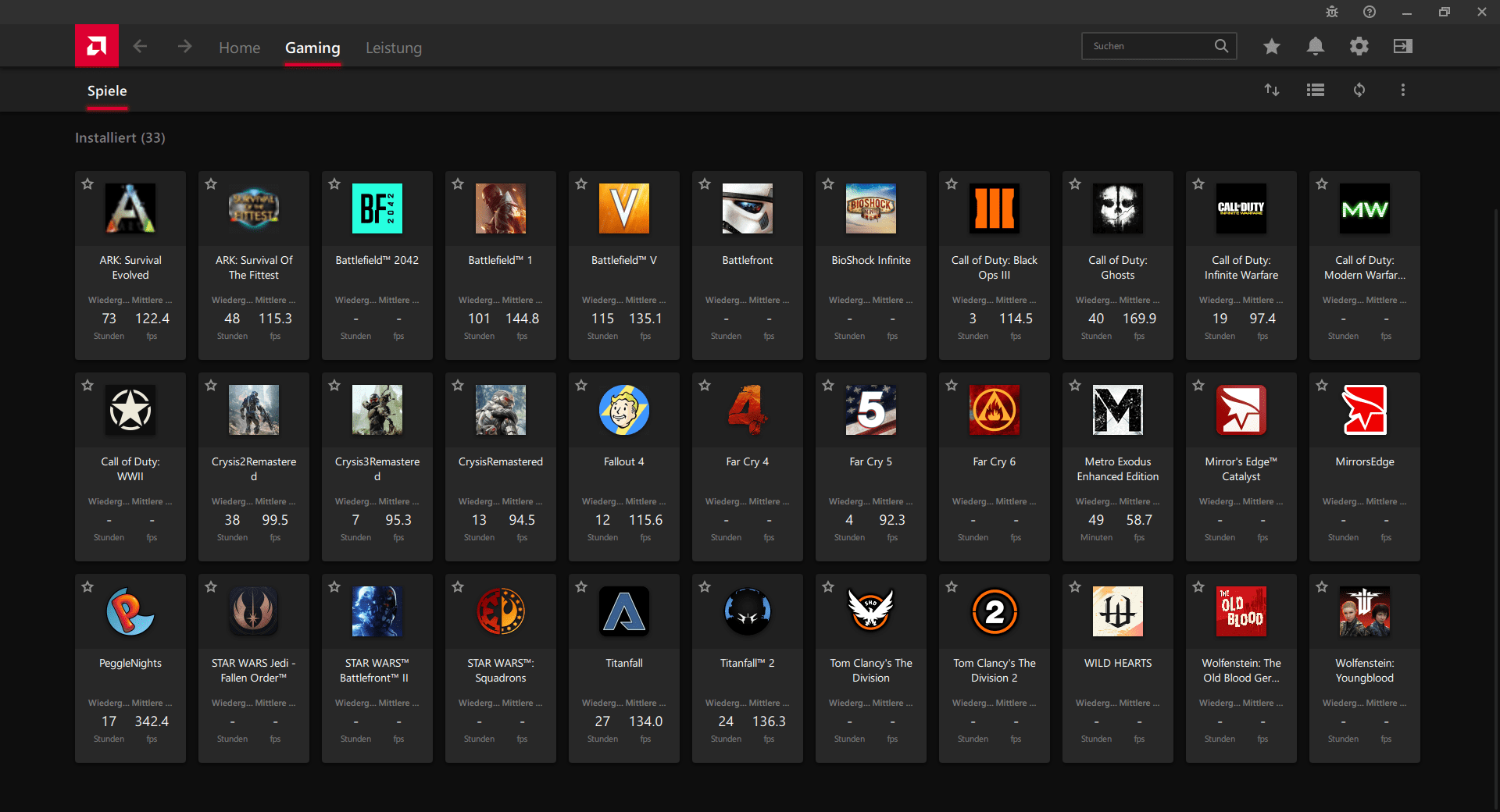This screenshot has height=812, width=1500.
Task: Open Fallout 4 Vault Boy icon
Action: point(624,410)
